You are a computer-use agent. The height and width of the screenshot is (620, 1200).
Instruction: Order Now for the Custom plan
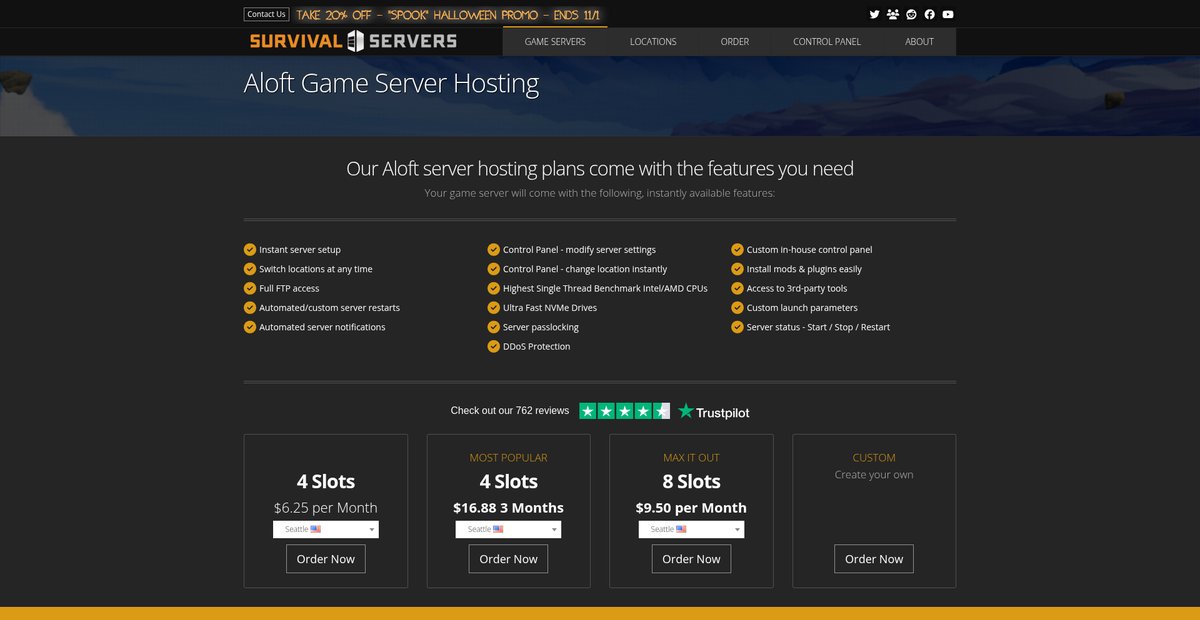point(874,559)
